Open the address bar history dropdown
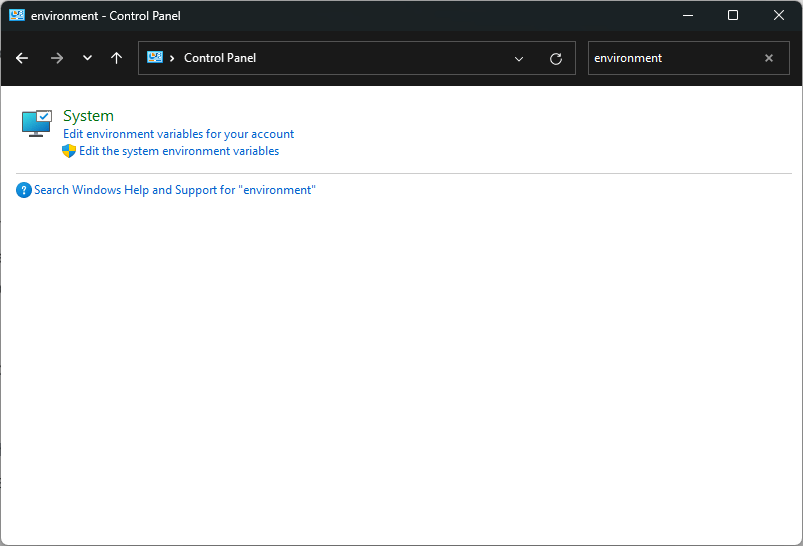The height and width of the screenshot is (546, 803). [519, 58]
